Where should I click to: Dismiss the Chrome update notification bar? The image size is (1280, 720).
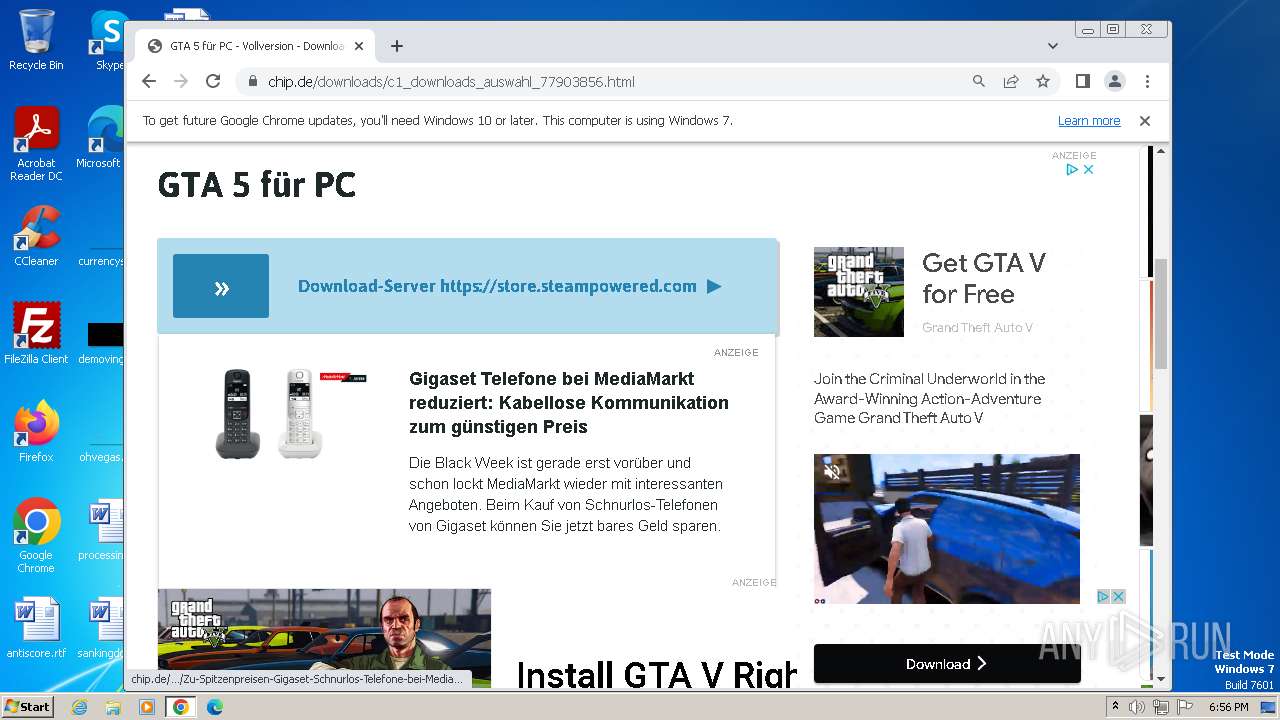point(1145,121)
